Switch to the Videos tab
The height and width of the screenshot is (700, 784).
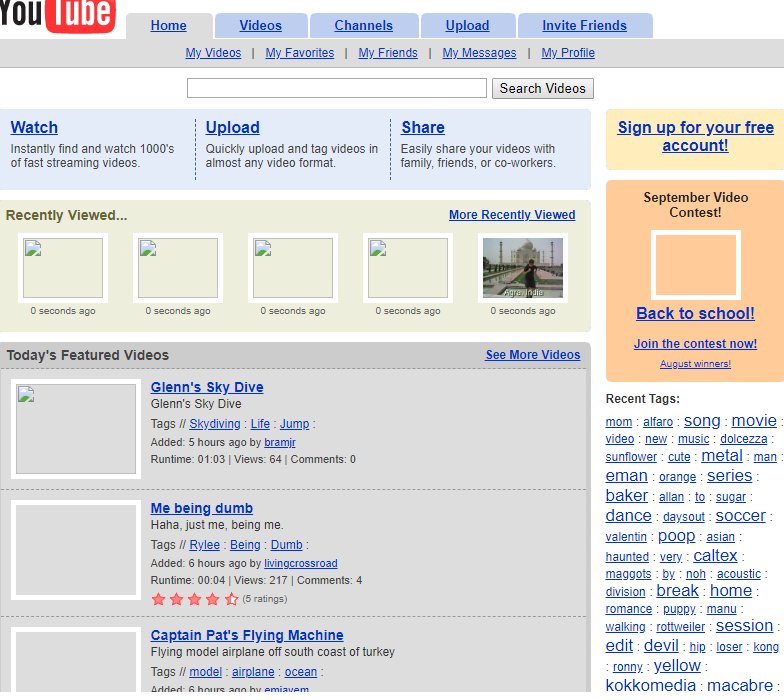pyautogui.click(x=260, y=26)
